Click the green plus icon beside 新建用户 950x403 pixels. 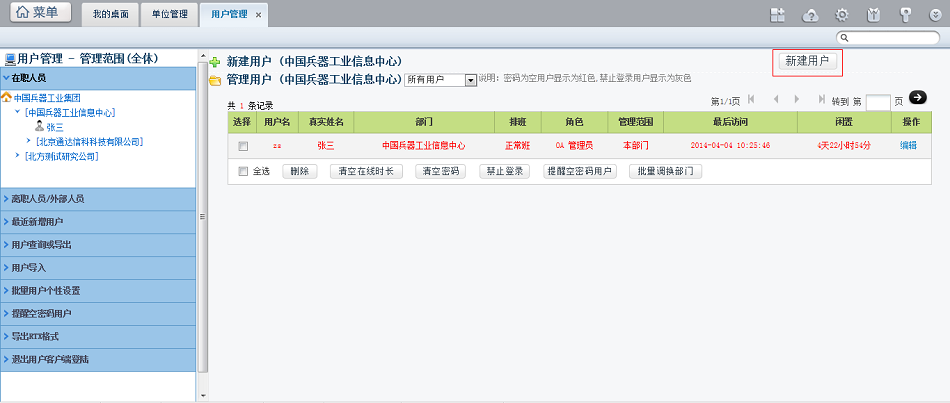[215, 62]
